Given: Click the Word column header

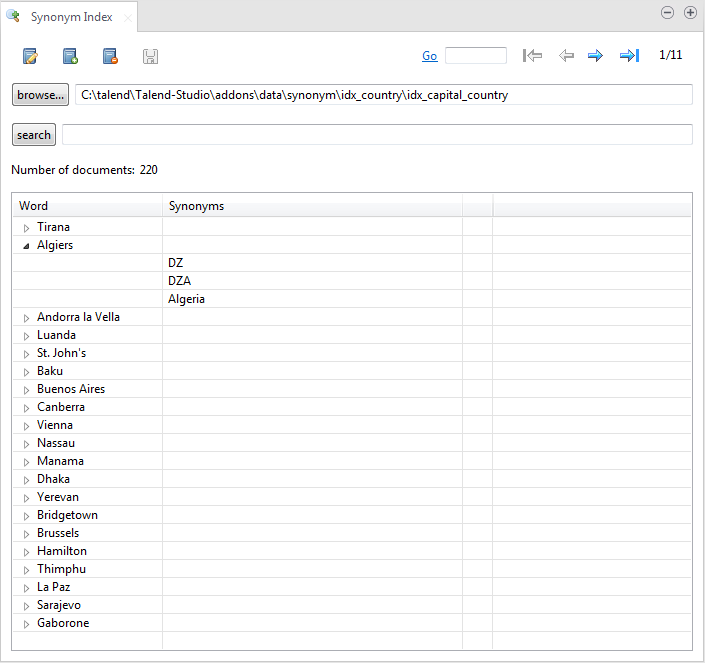Looking at the screenshot, I should tap(87, 206).
